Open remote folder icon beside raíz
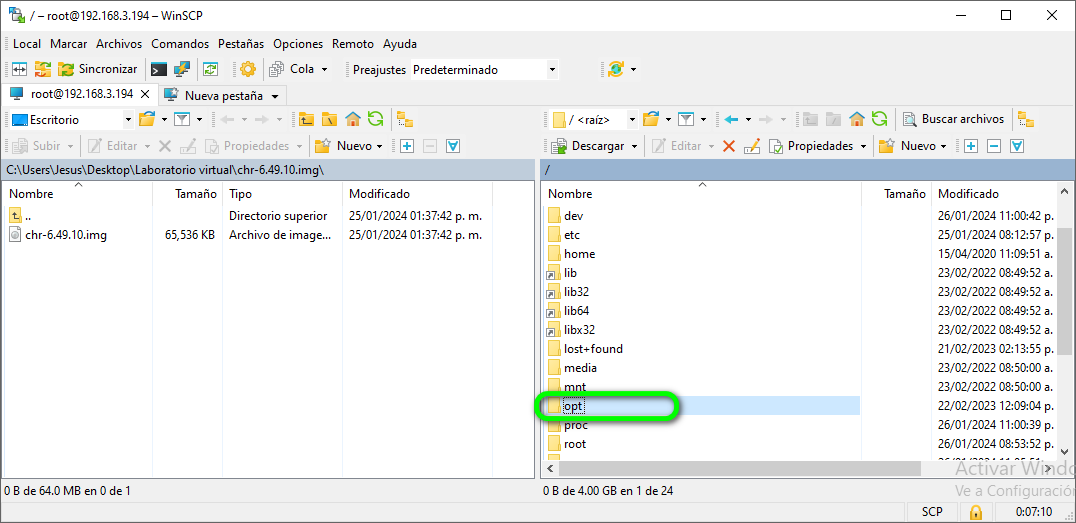 [x=651, y=119]
